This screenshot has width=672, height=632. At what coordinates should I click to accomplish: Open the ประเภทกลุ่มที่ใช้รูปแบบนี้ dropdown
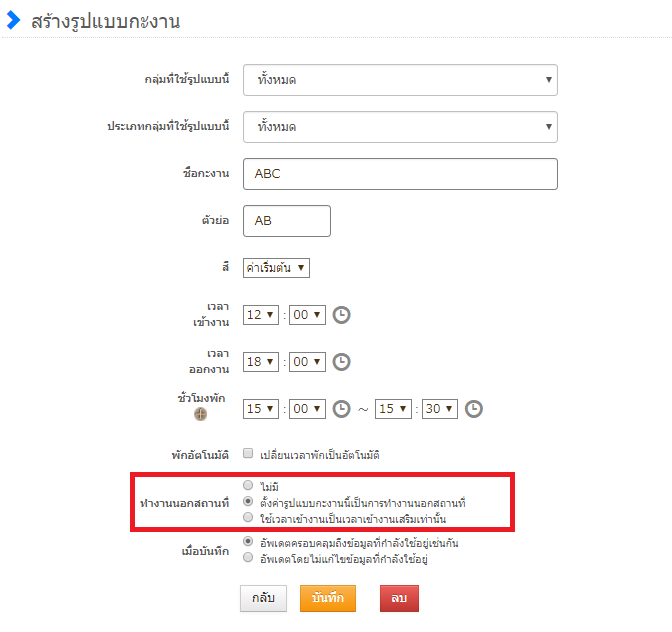pyautogui.click(x=400, y=127)
